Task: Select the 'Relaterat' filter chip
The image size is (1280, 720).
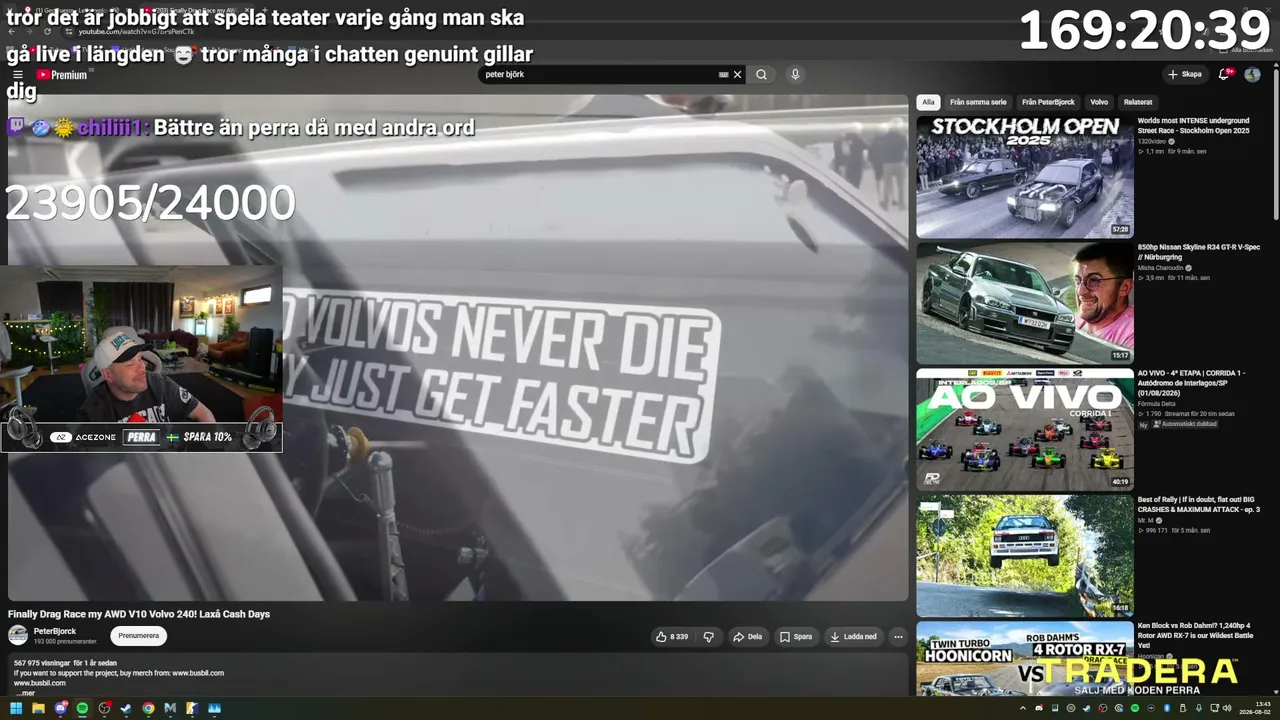Action: [x=1138, y=102]
